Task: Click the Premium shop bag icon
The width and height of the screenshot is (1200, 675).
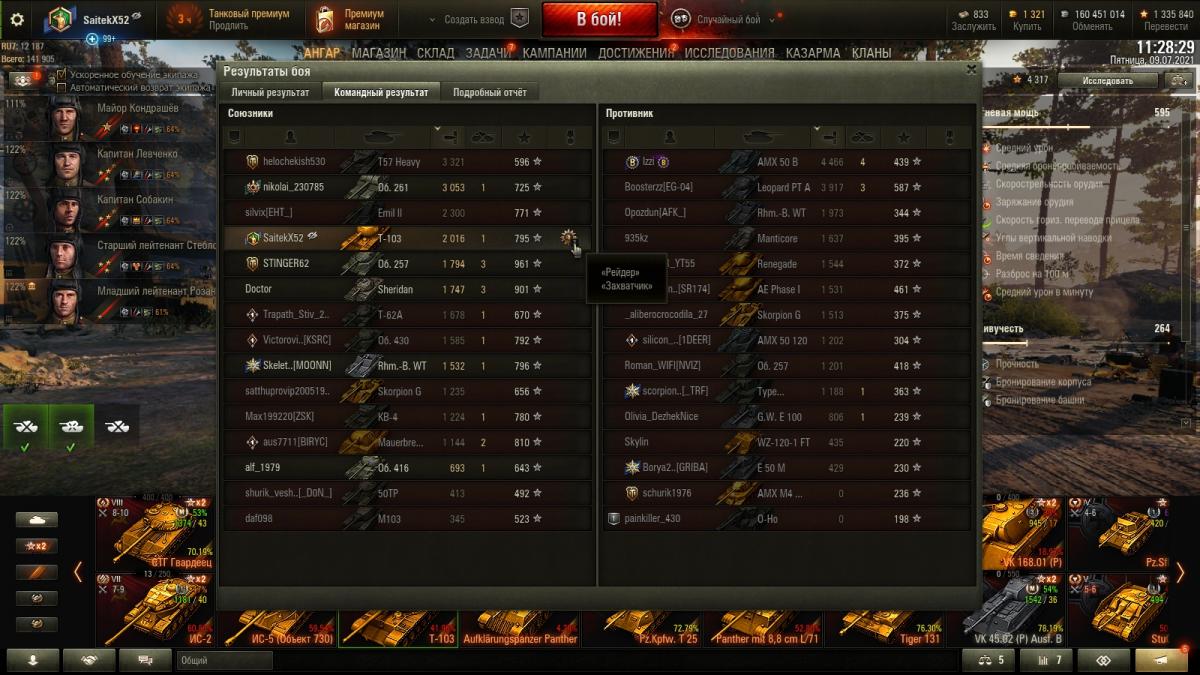Action: (325, 19)
